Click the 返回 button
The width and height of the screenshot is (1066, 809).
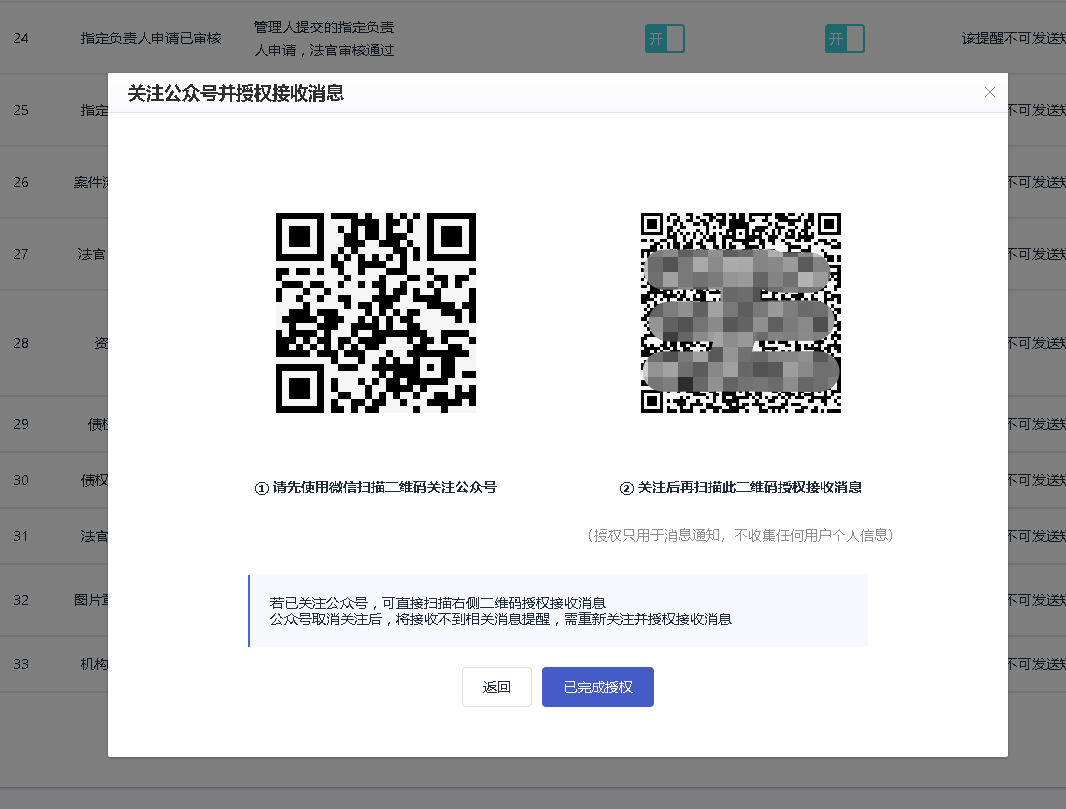[496, 687]
